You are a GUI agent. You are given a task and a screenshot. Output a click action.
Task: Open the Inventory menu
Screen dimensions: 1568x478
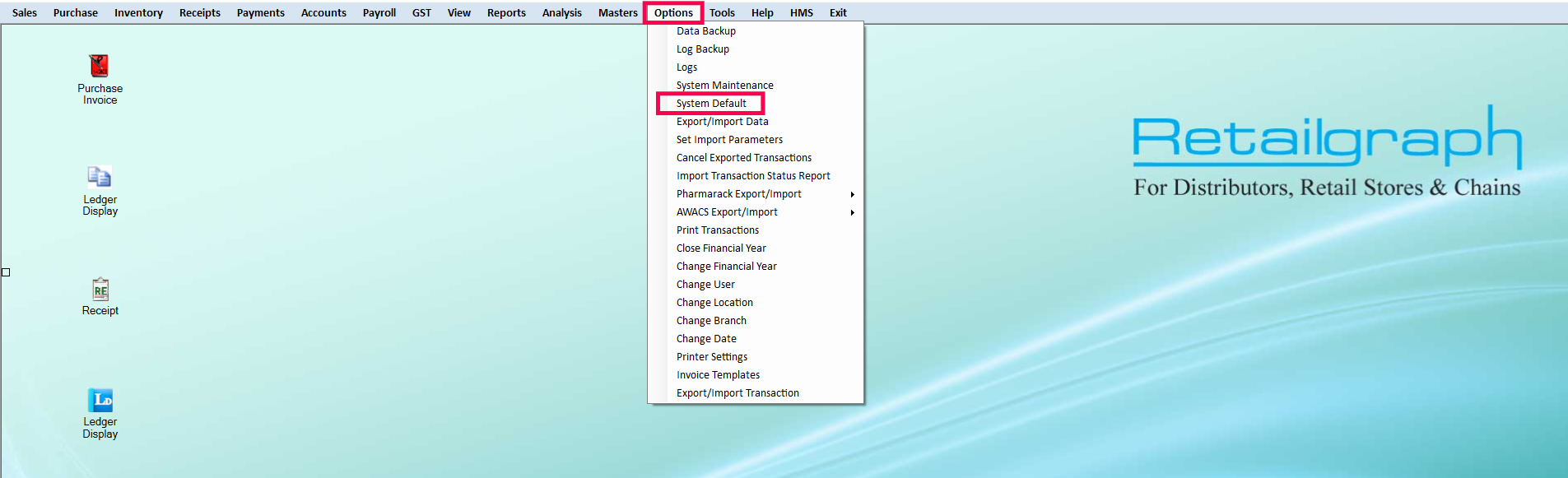(x=138, y=12)
